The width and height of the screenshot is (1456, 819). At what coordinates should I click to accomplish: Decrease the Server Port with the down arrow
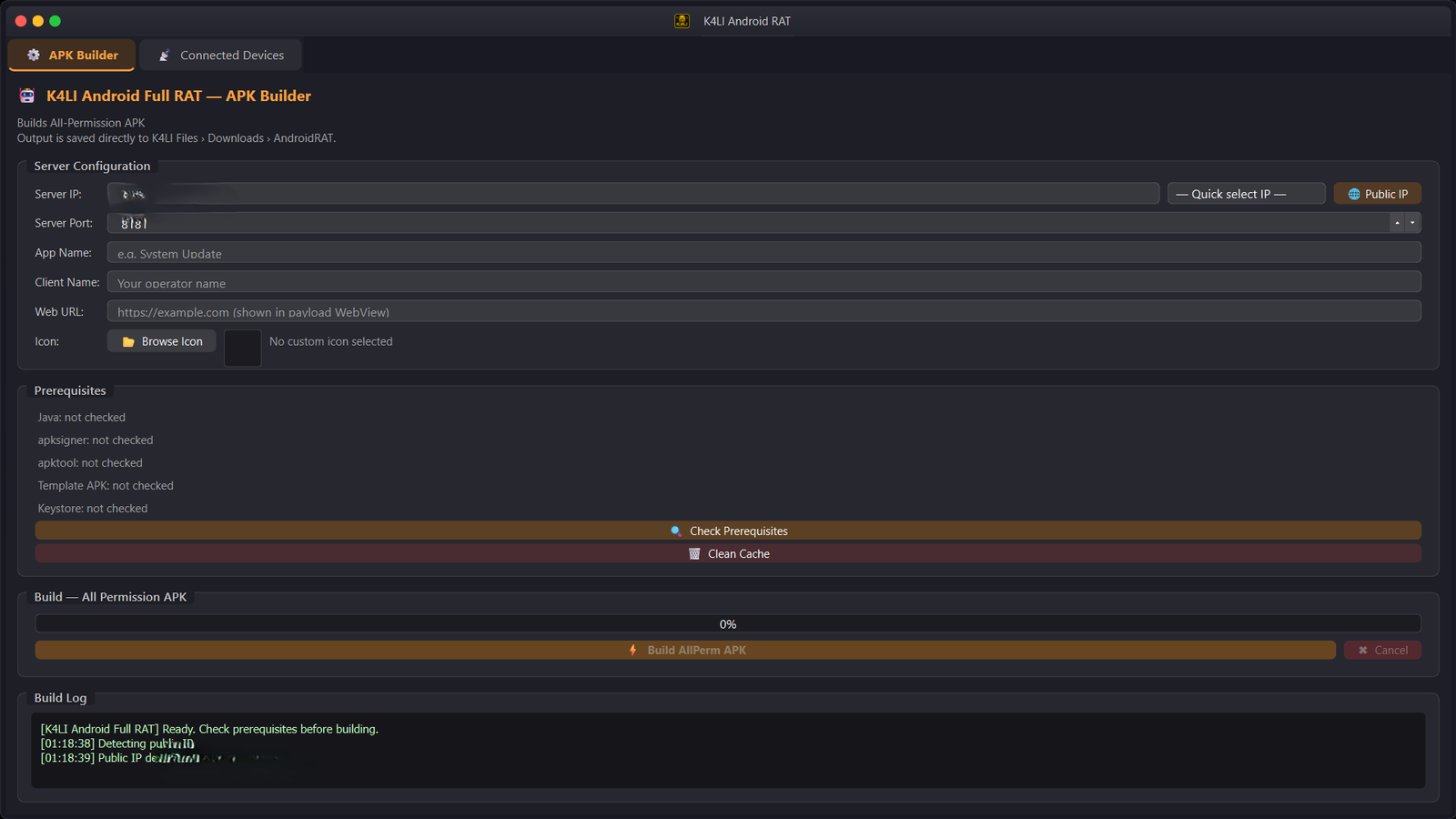pos(1412,223)
